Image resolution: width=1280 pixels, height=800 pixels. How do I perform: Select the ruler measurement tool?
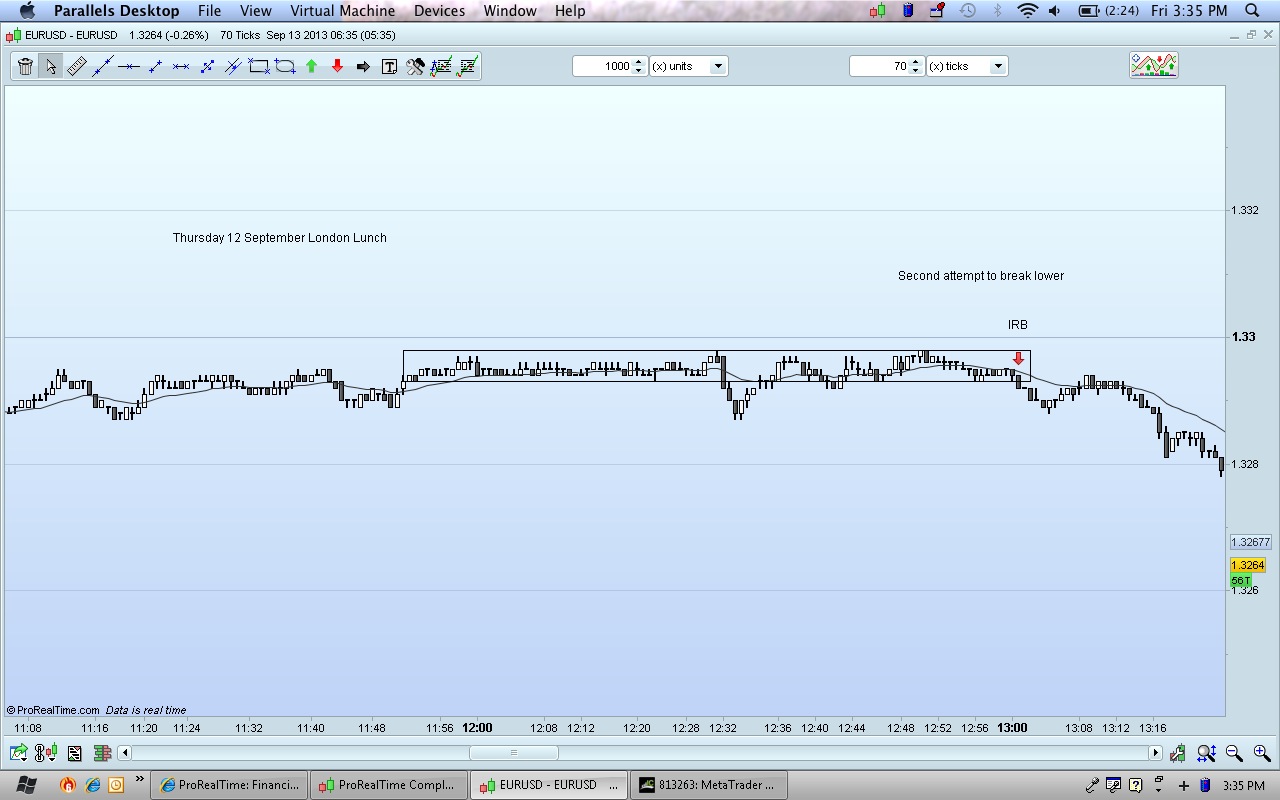pyautogui.click(x=76, y=66)
